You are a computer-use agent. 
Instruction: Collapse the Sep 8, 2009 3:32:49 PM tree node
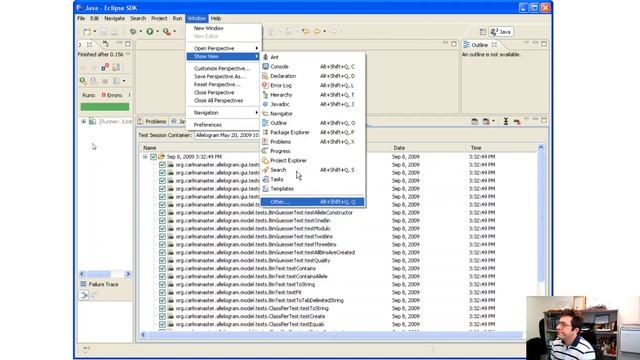pos(145,157)
